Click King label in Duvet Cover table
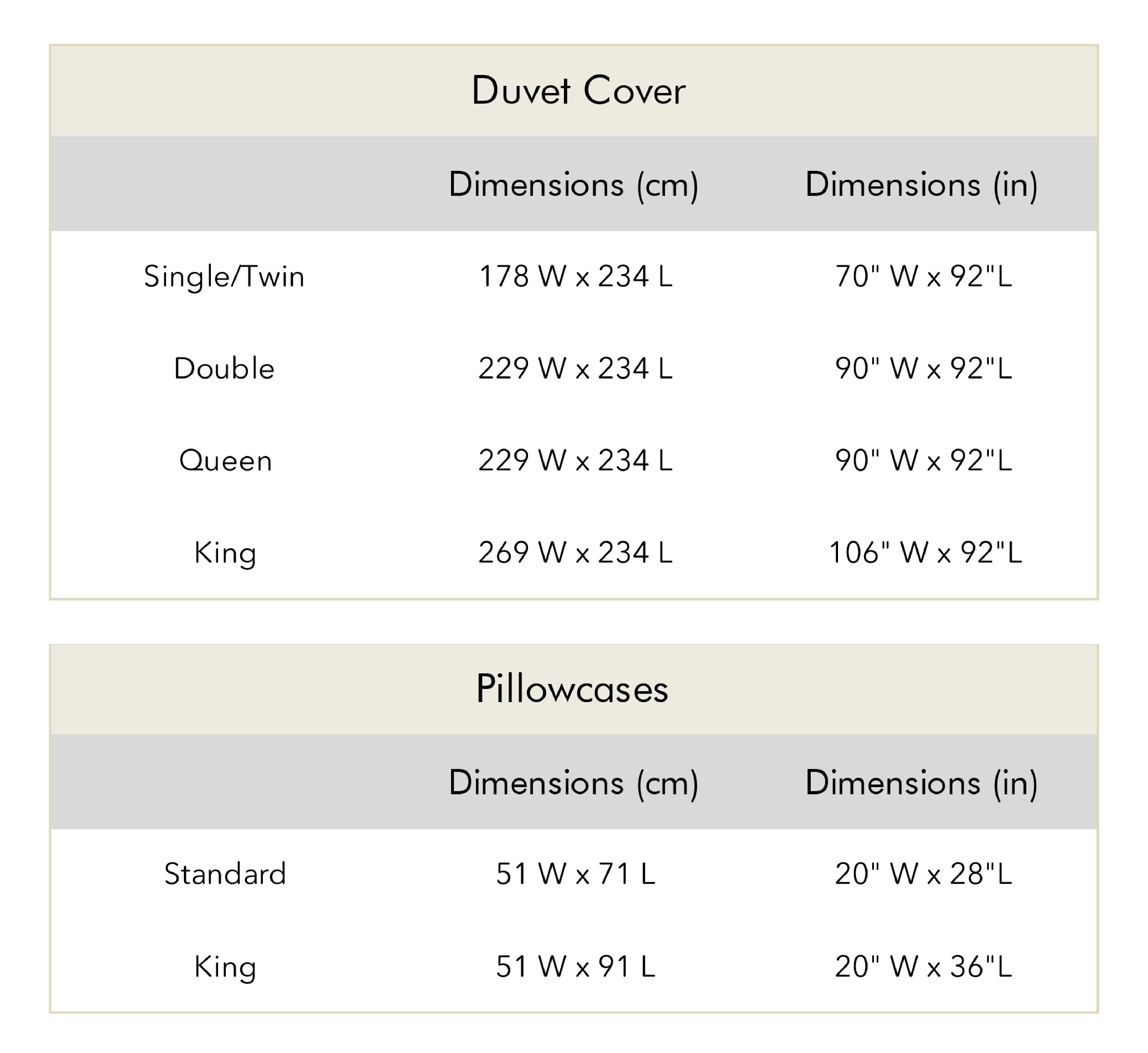 point(225,553)
